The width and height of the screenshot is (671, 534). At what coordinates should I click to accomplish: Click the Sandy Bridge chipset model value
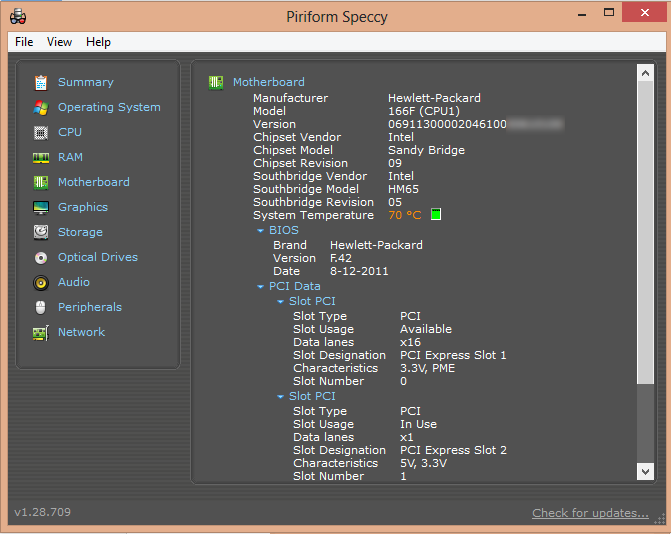click(426, 150)
